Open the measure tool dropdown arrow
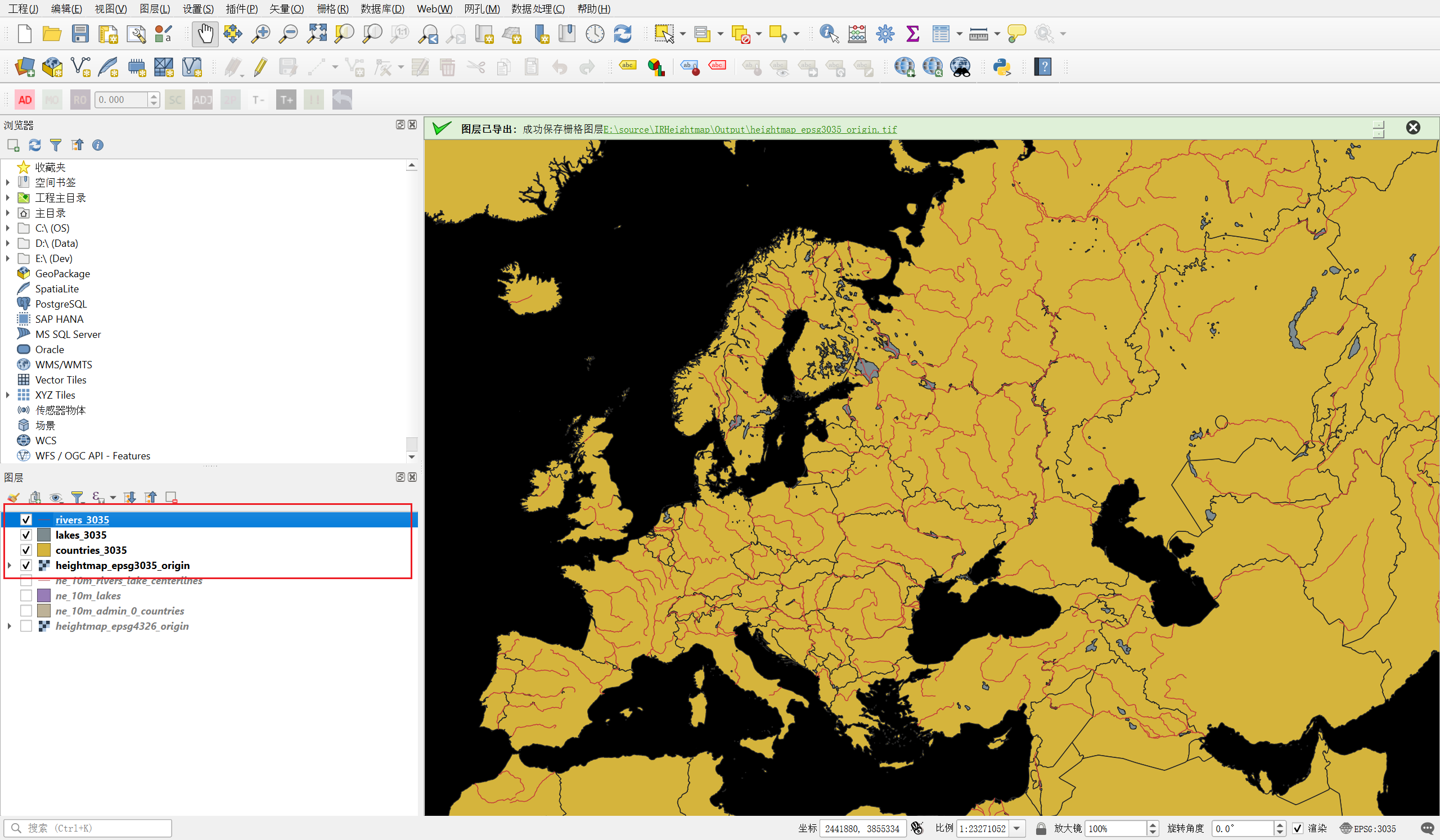The image size is (1440, 840). tap(997, 34)
